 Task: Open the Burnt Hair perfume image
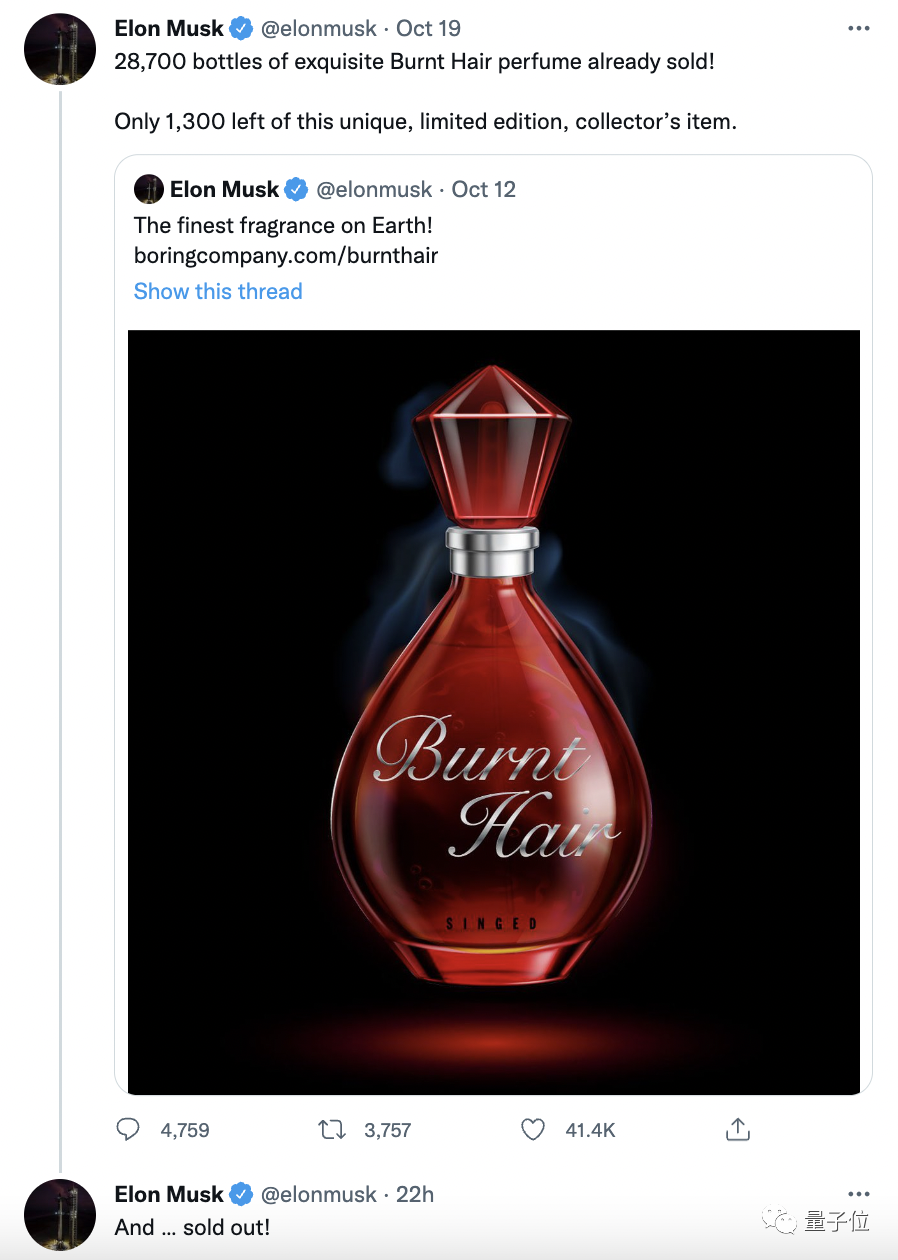pos(494,711)
